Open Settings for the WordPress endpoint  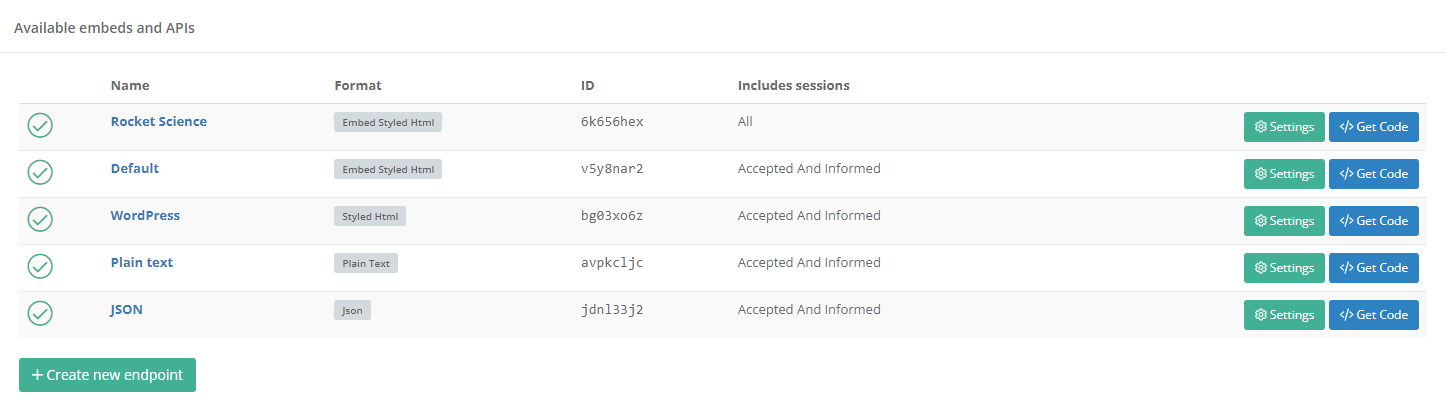click(1284, 221)
